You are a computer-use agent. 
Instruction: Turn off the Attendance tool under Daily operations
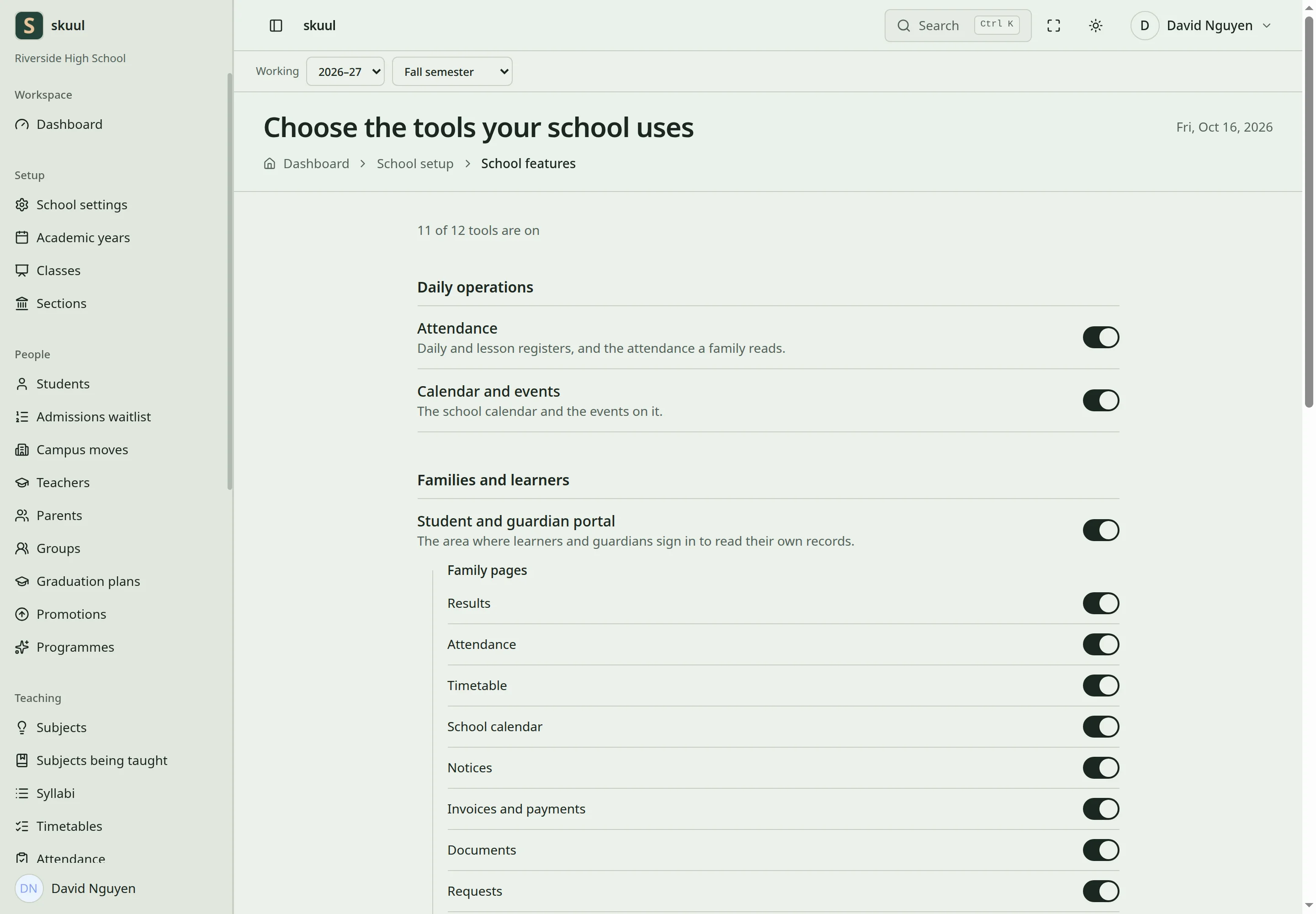coord(1100,338)
